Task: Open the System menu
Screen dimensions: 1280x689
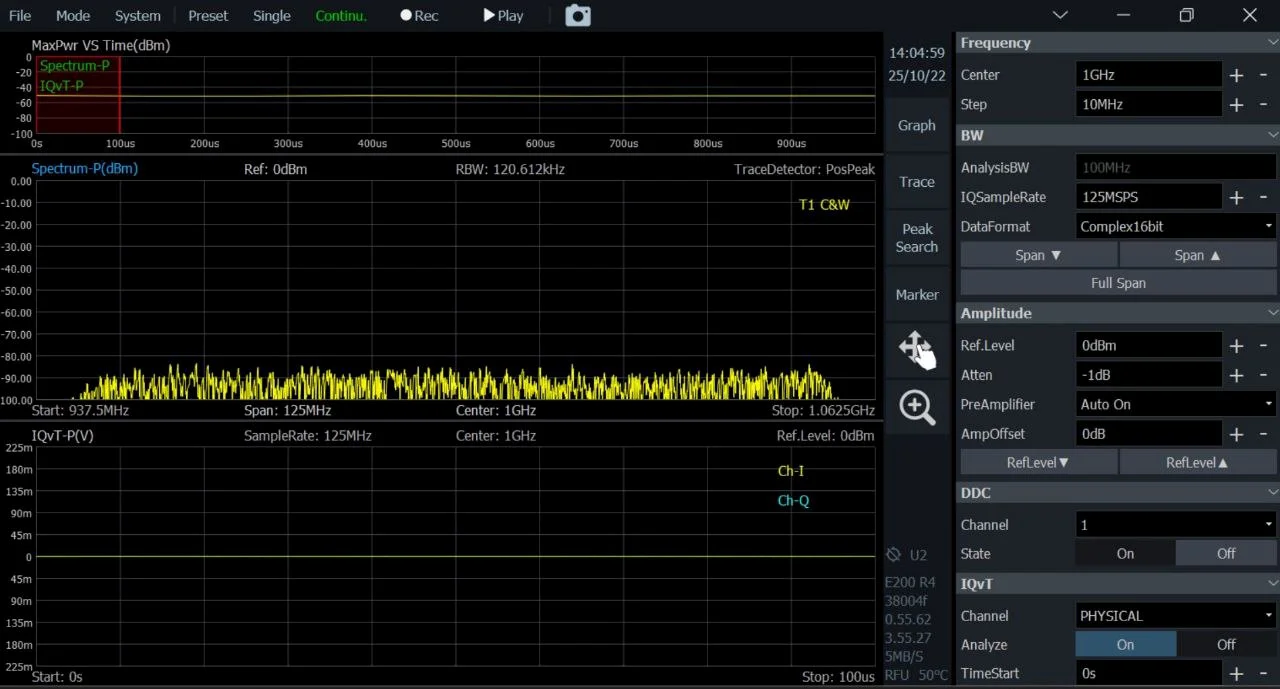Action: (x=137, y=15)
